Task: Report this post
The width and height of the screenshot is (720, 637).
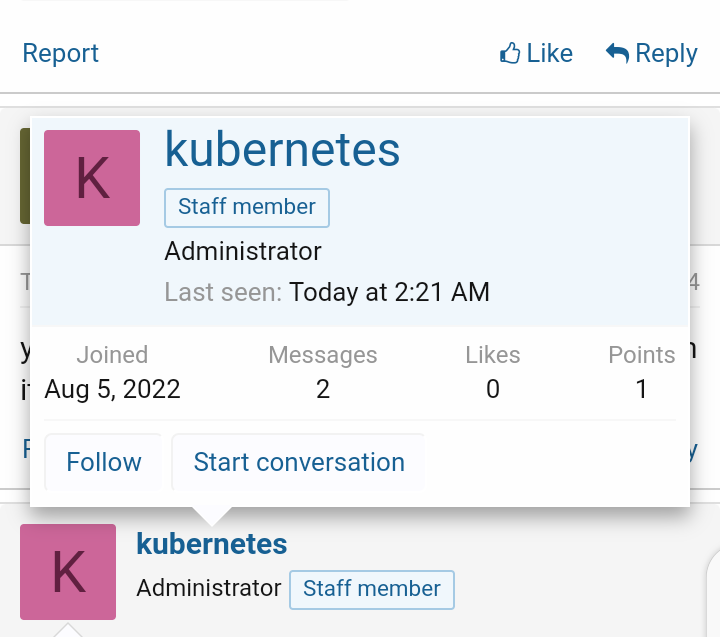Action: coord(61,53)
